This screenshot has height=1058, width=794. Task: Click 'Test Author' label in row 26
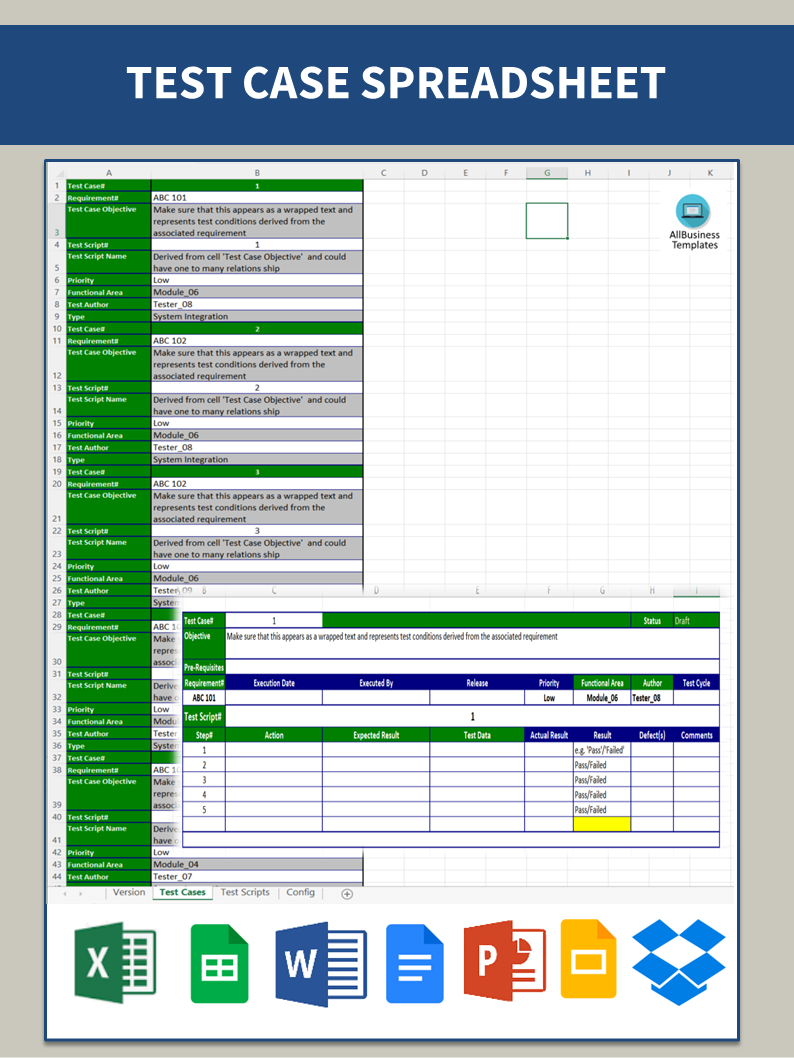pyautogui.click(x=109, y=590)
